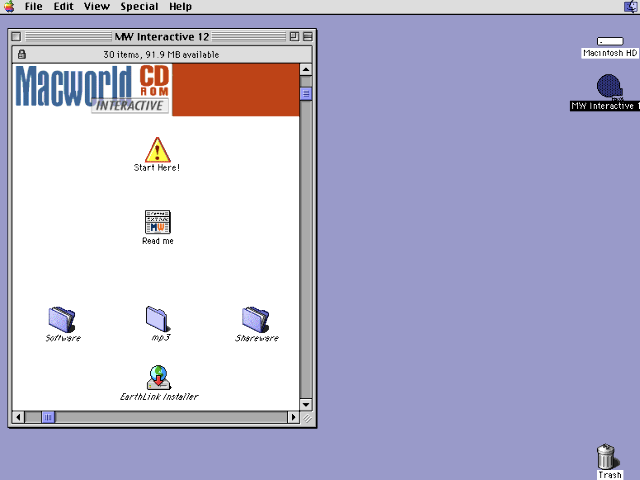The image size is (640, 480).
Task: Click the lock icon in window header
Action: click(x=22, y=54)
